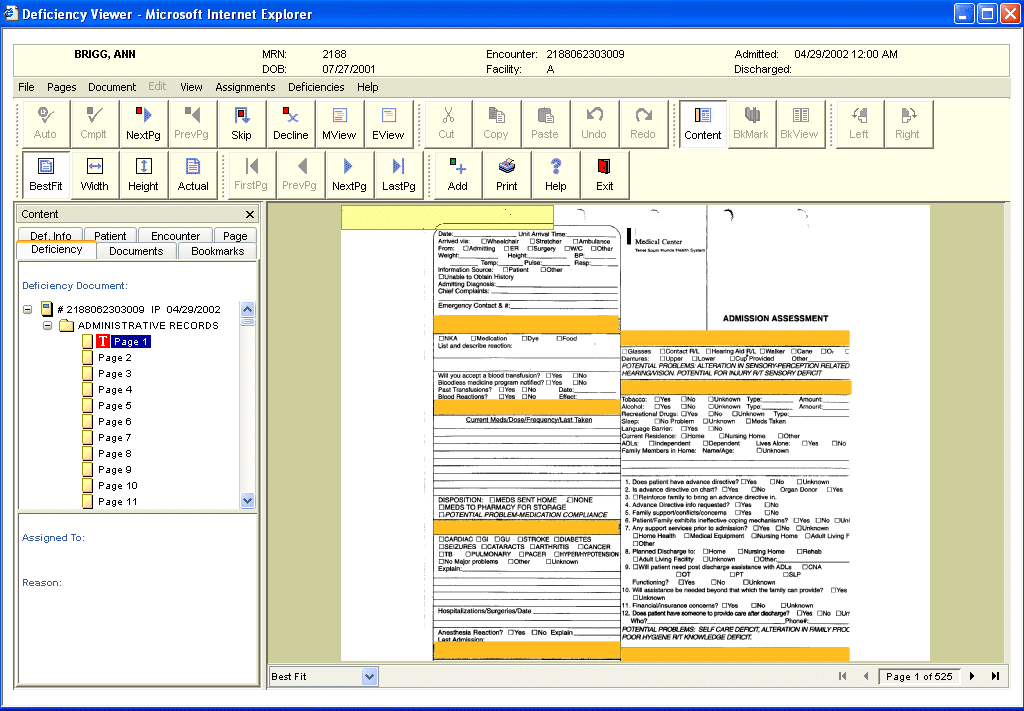Switch to the Patient tab
This screenshot has width=1024, height=711.
point(110,236)
